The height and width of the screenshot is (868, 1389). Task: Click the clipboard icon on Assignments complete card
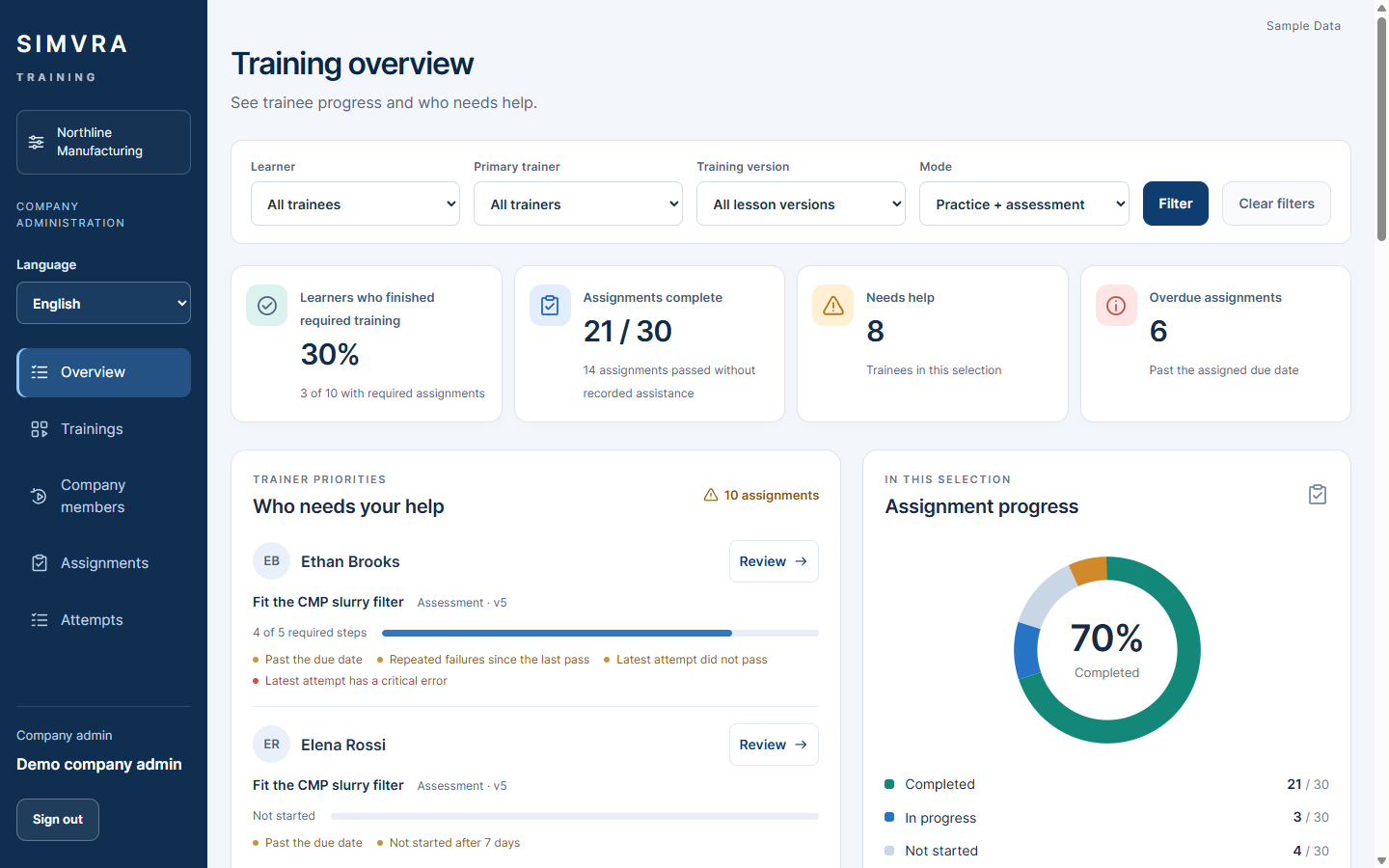(x=550, y=306)
